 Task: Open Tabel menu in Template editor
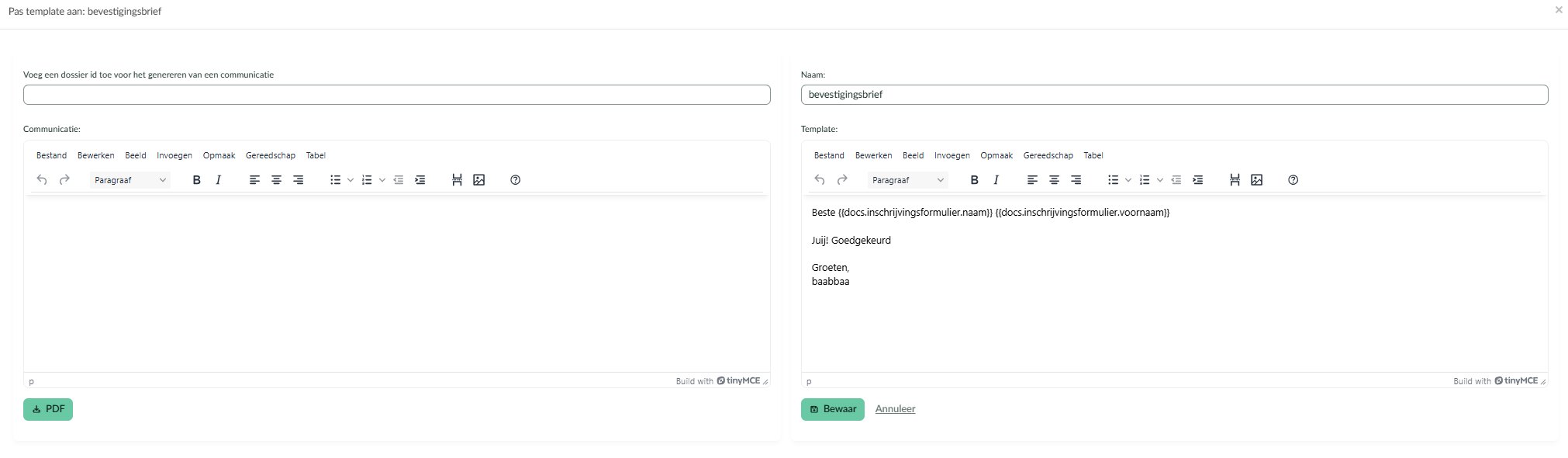(1093, 155)
